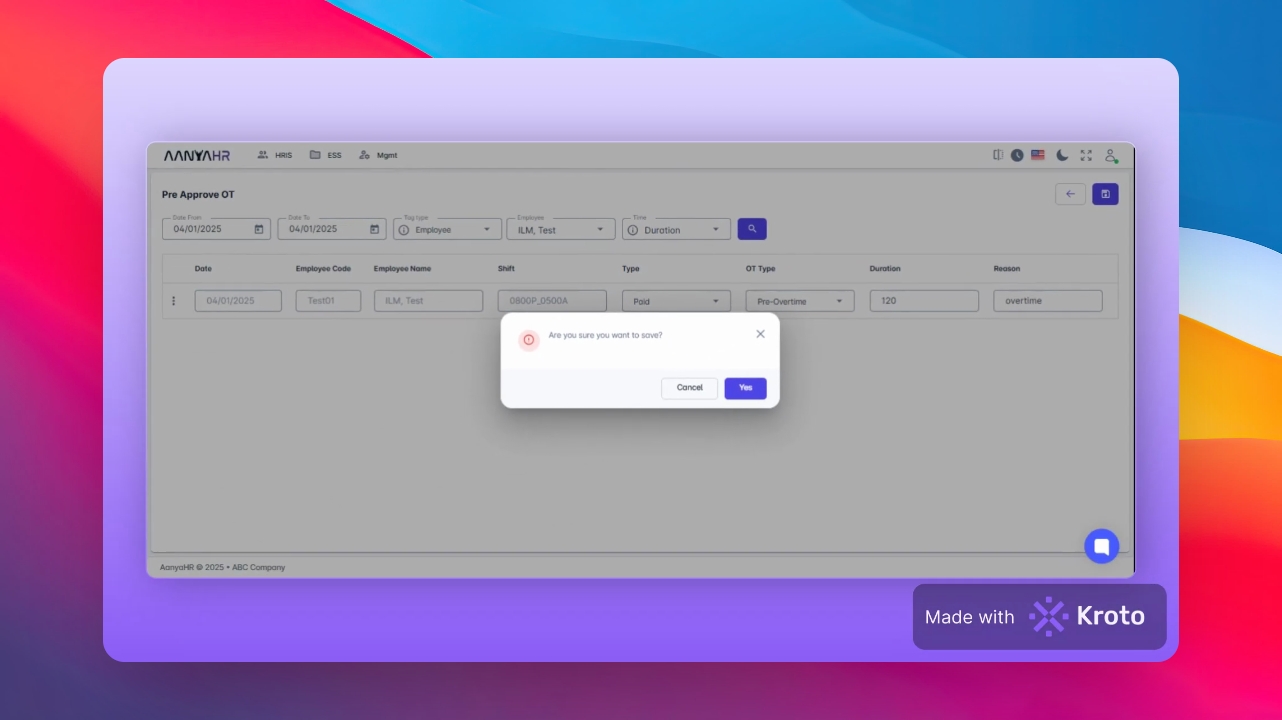Open the row options three-dot menu
Viewport: 1282px width, 720px height.
coord(173,301)
